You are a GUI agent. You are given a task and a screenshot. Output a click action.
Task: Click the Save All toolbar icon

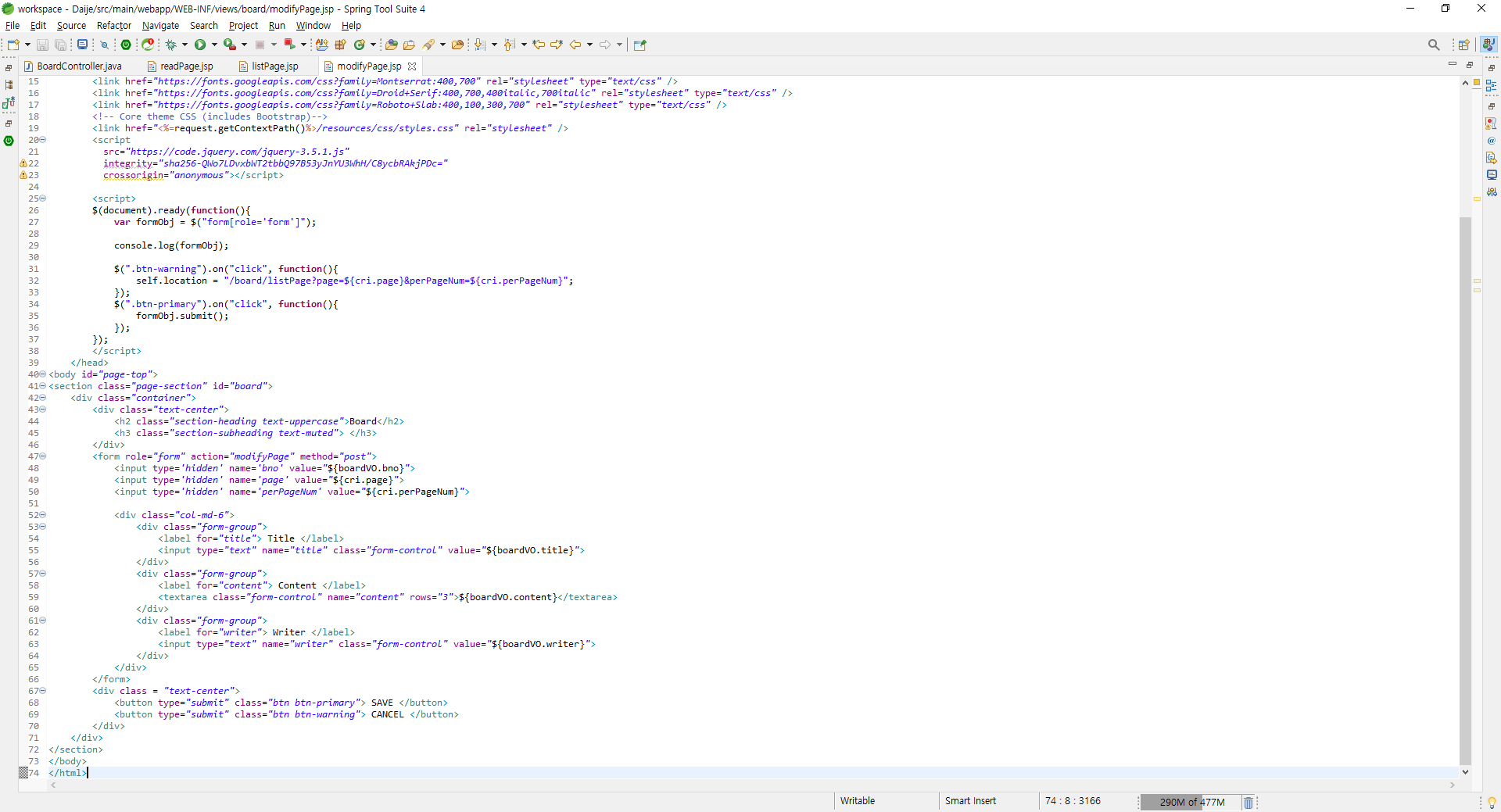click(60, 45)
